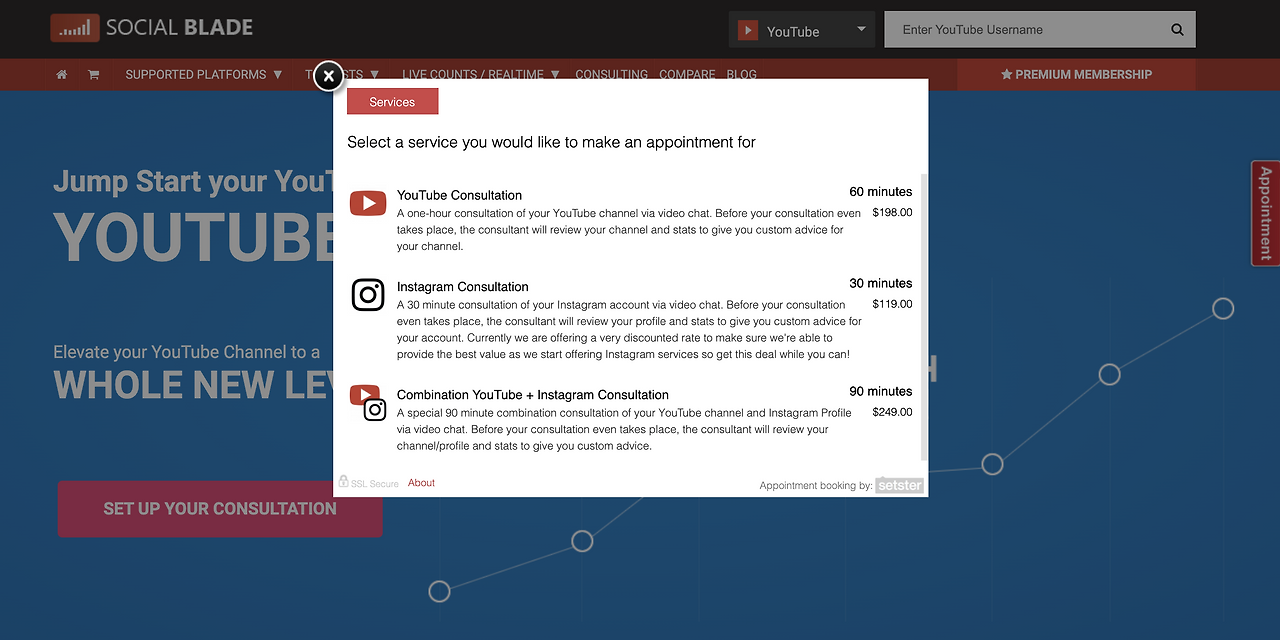
Task: Select the Combination YouTube + Instagram icon
Action: point(368,402)
